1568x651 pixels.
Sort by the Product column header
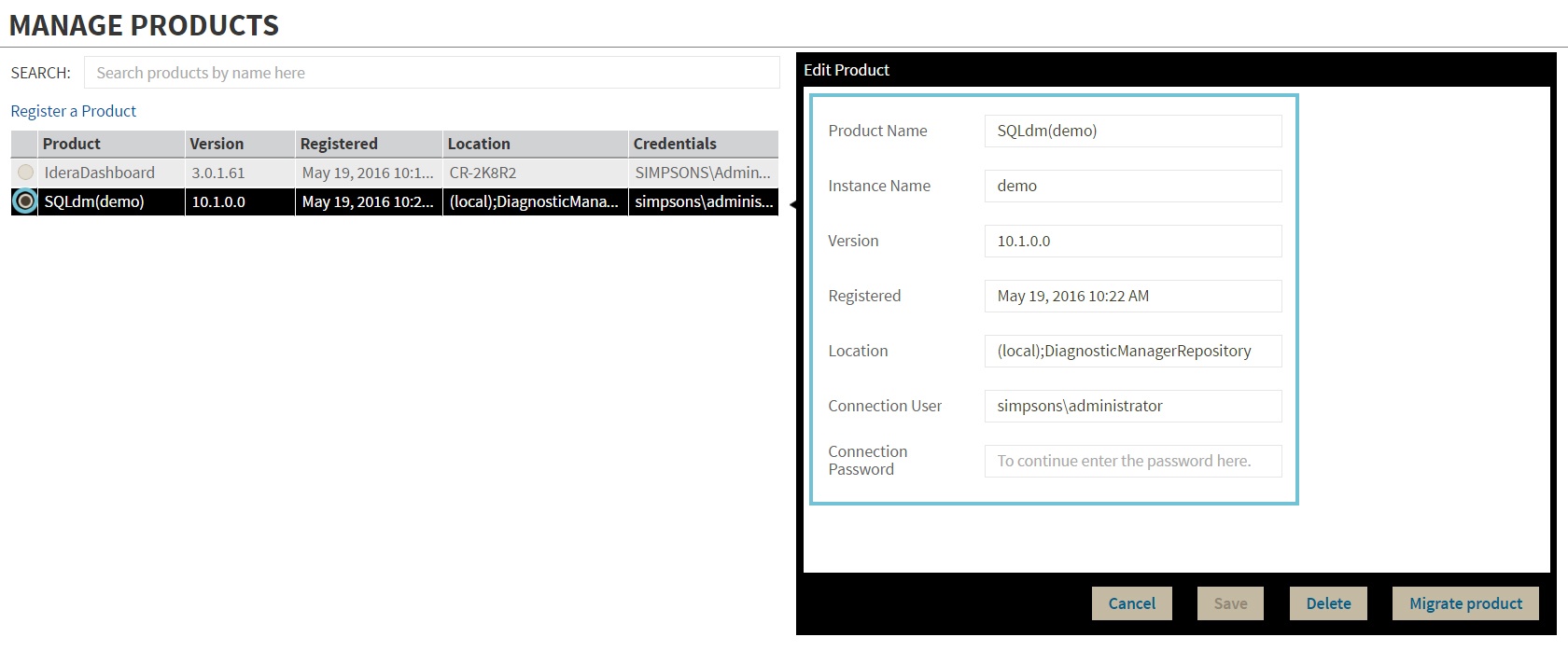point(72,144)
